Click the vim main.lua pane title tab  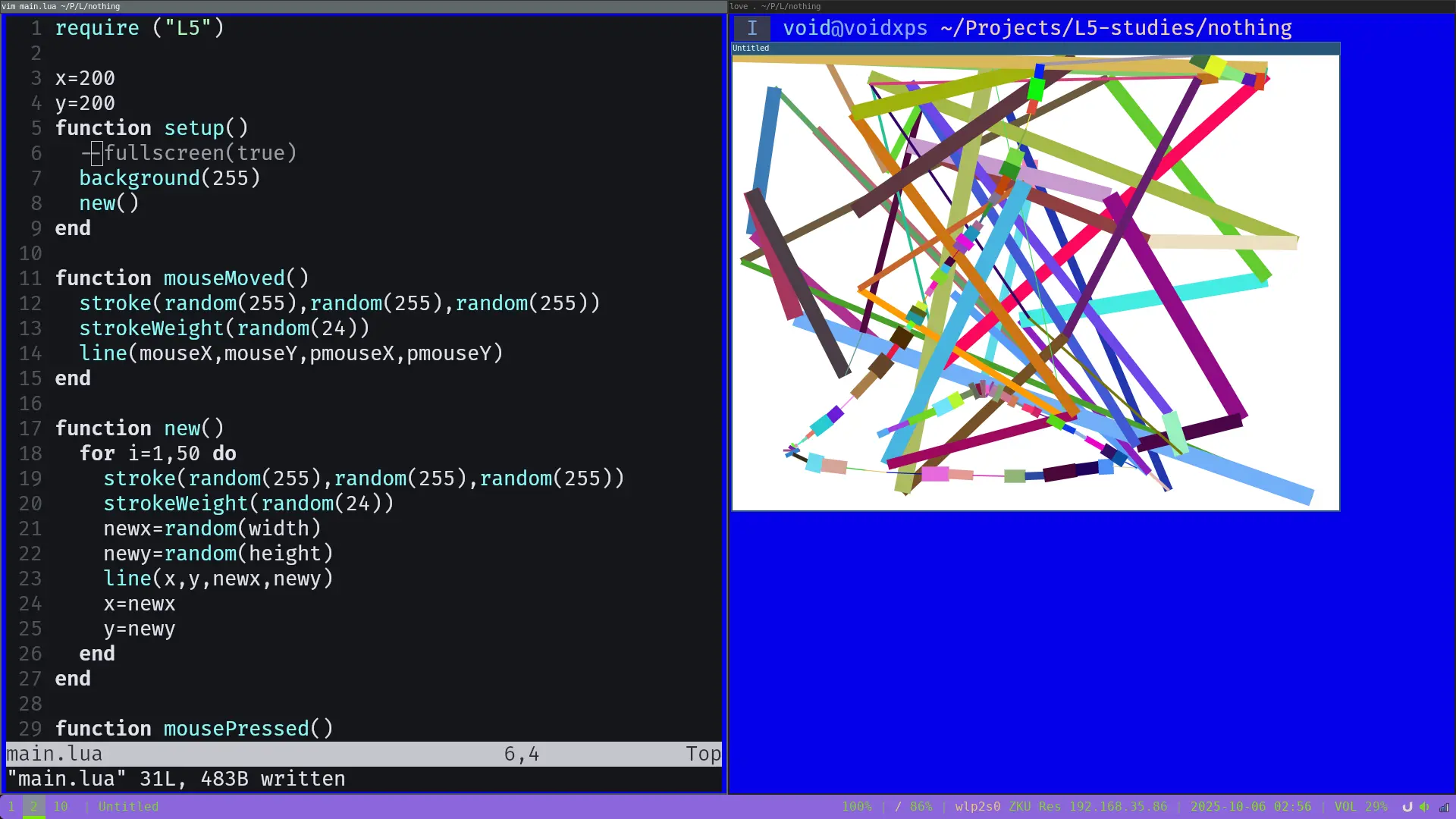pyautogui.click(x=61, y=6)
